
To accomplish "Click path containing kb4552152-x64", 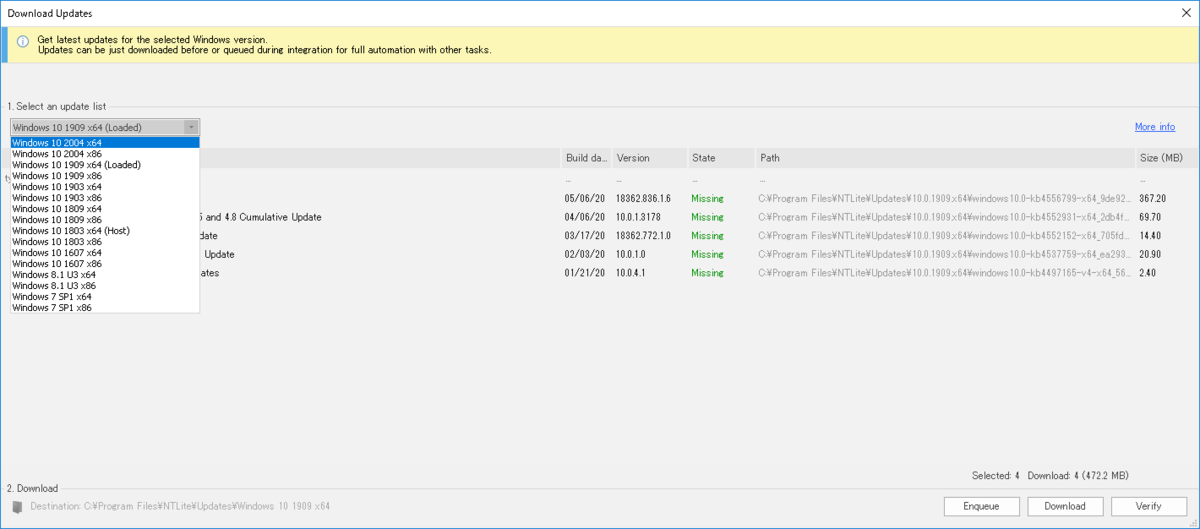I will pos(945,236).
